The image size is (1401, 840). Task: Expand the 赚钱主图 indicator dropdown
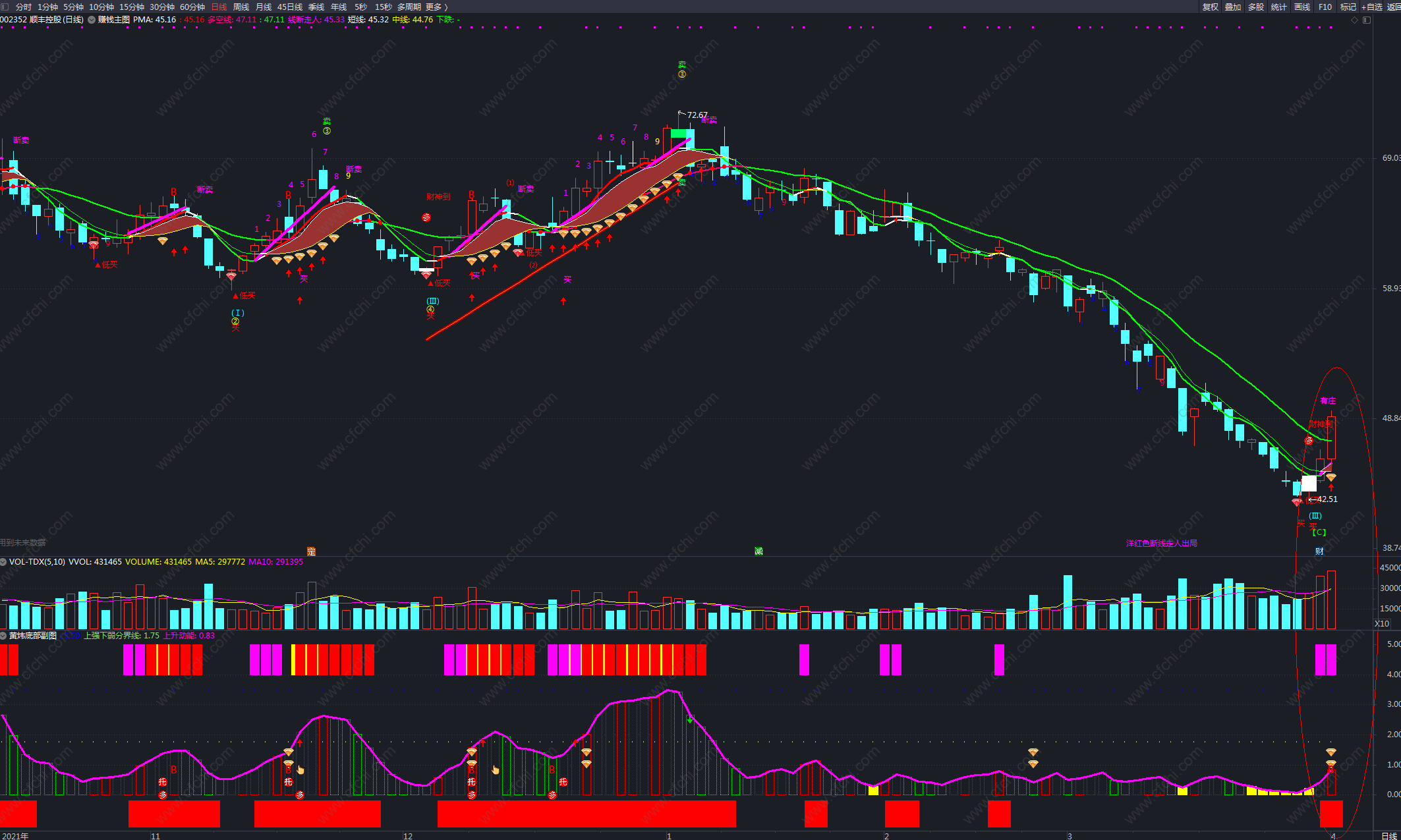click(92, 20)
